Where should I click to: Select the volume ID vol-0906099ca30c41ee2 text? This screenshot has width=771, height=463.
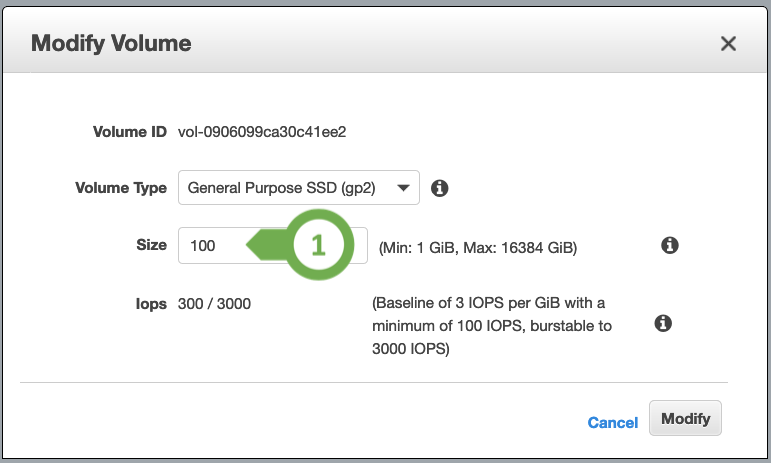point(262,132)
